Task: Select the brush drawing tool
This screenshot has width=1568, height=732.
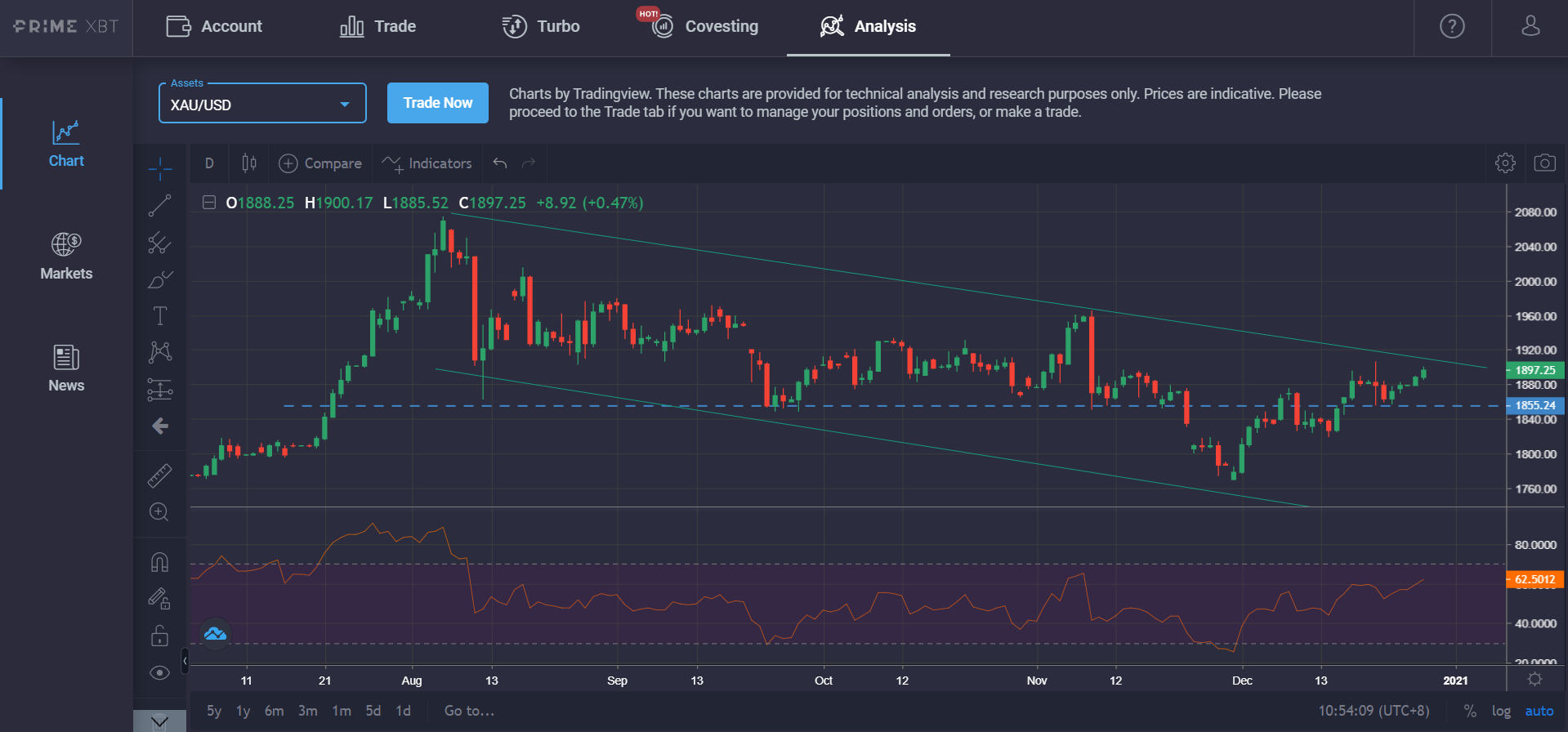Action: click(160, 280)
